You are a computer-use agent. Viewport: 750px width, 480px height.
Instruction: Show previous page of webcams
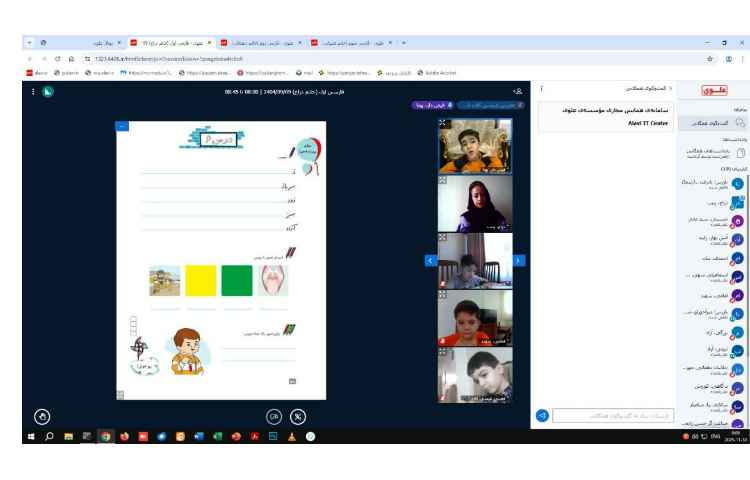click(x=431, y=261)
